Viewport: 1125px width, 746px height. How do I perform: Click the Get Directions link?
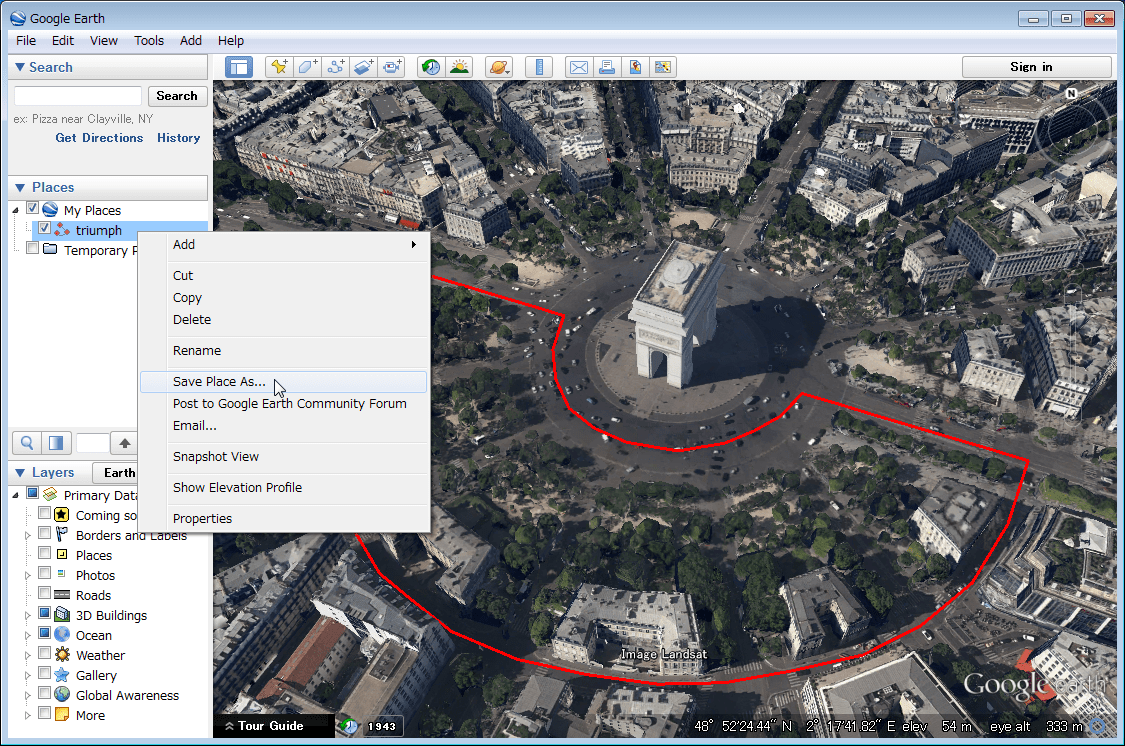tap(98, 137)
